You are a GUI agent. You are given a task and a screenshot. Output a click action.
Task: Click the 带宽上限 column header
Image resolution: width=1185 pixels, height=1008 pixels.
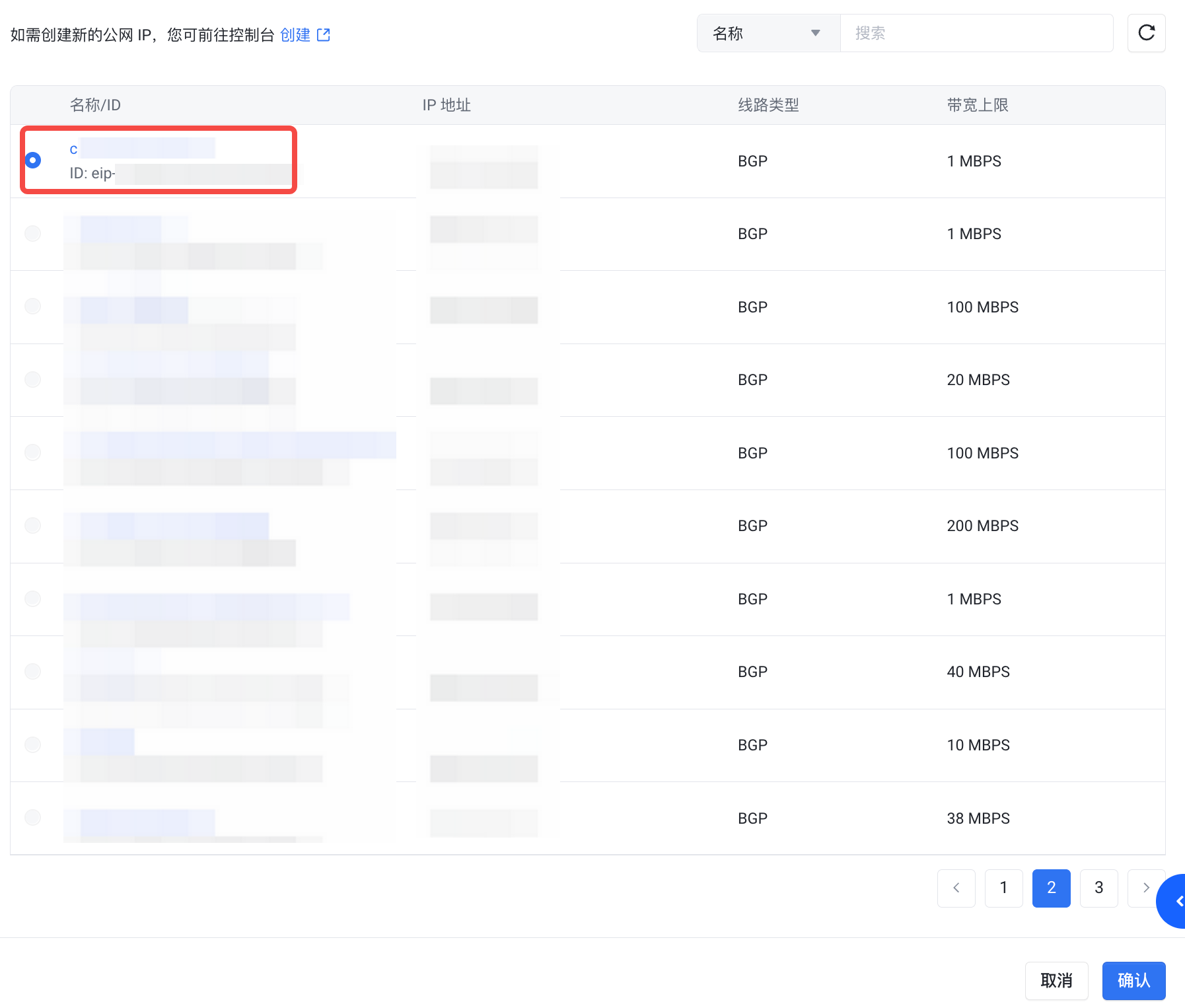(x=978, y=105)
